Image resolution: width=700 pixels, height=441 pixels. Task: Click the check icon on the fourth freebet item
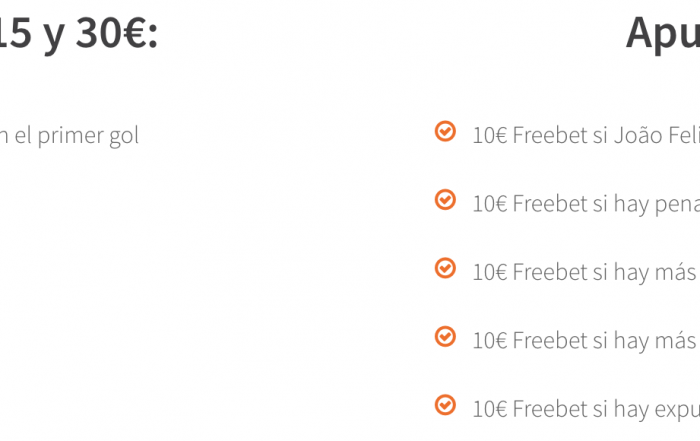point(445,336)
